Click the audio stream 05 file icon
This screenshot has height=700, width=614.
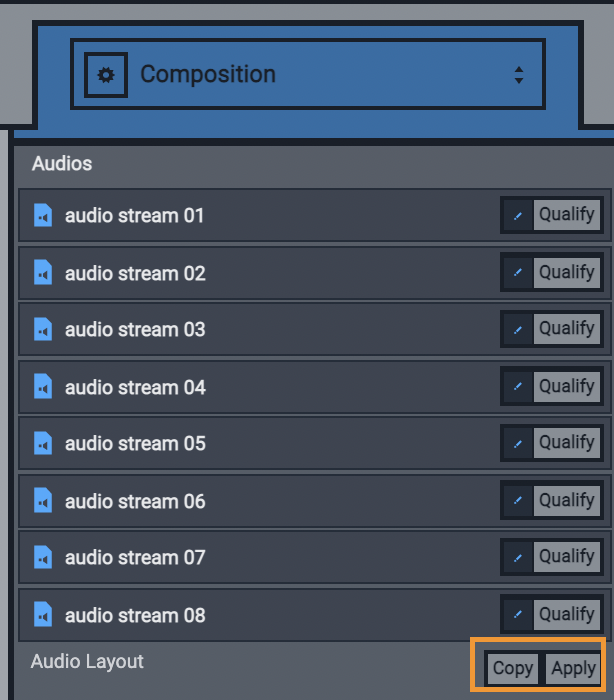click(43, 443)
